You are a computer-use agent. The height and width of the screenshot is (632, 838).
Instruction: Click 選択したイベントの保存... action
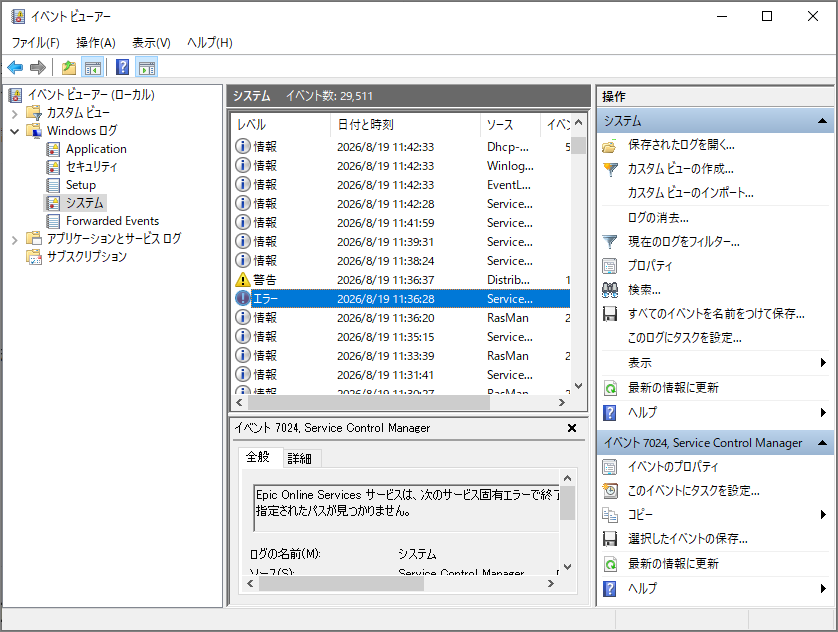pos(687,539)
